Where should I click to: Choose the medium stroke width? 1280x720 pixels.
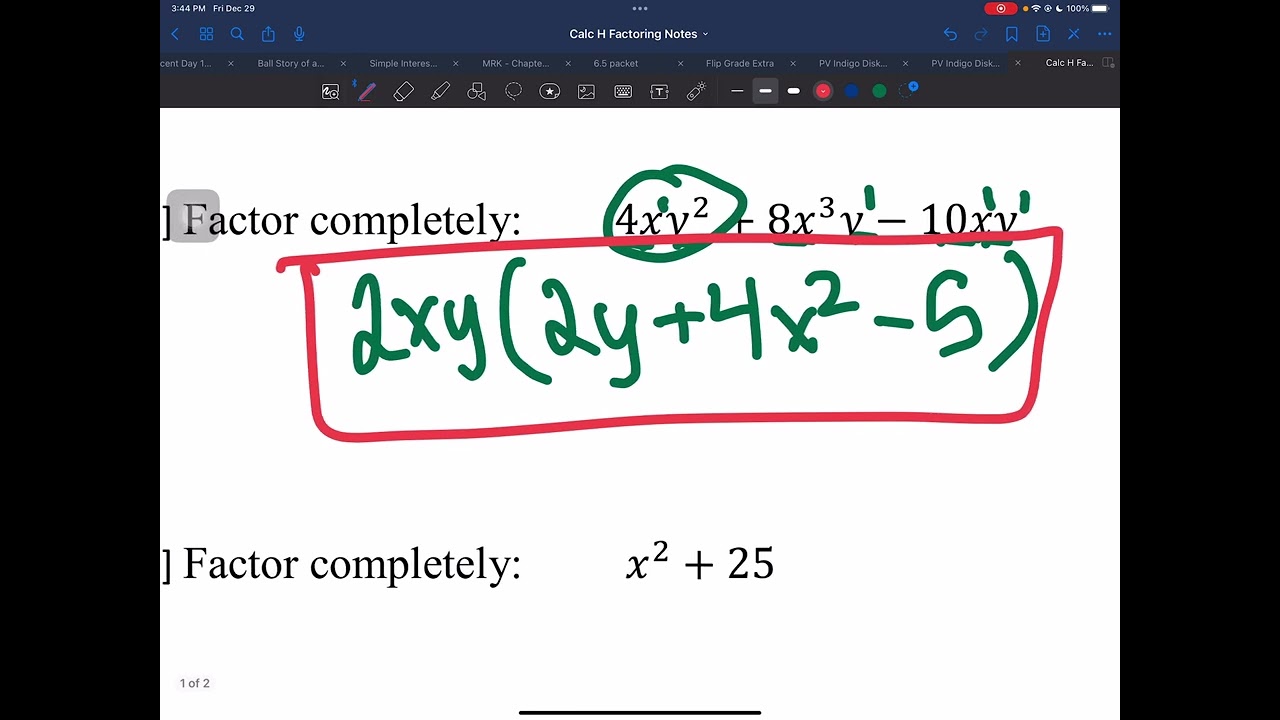click(765, 91)
